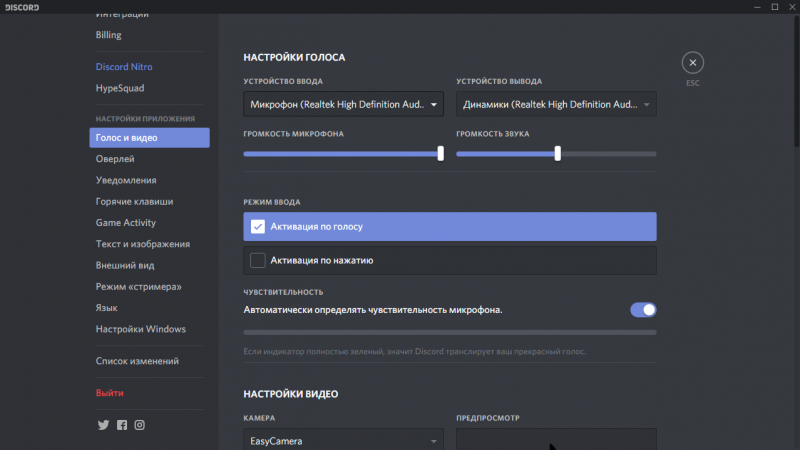Open Discord Nitro section
Image resolution: width=800 pixels, height=450 pixels.
(124, 67)
